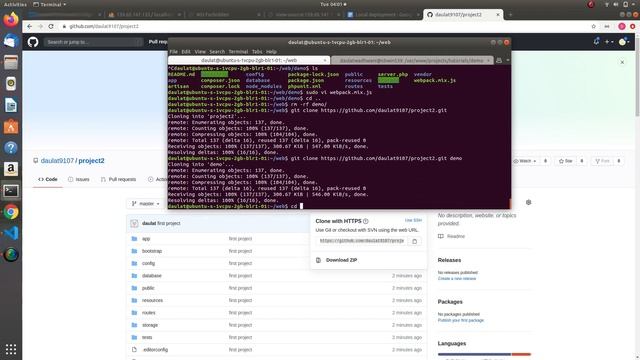Switch to the second terminal tab
The height and width of the screenshot is (360, 640).
pyautogui.click(x=411, y=60)
